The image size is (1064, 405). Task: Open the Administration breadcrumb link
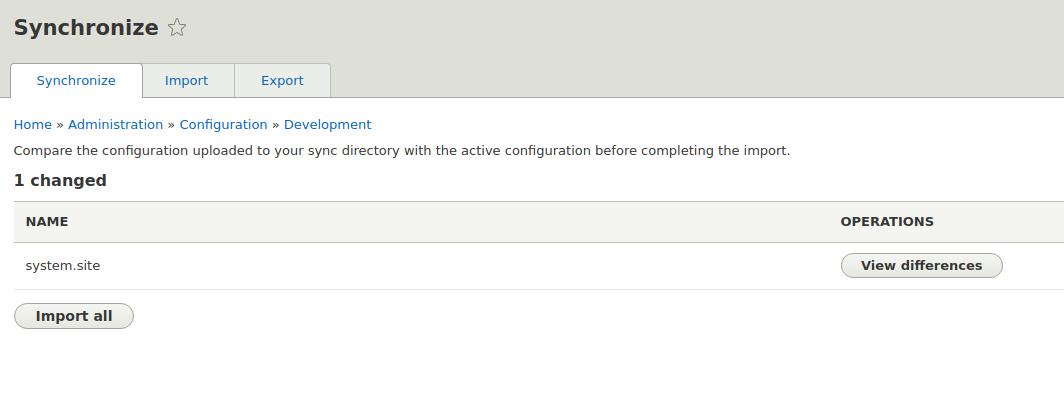[x=115, y=125]
